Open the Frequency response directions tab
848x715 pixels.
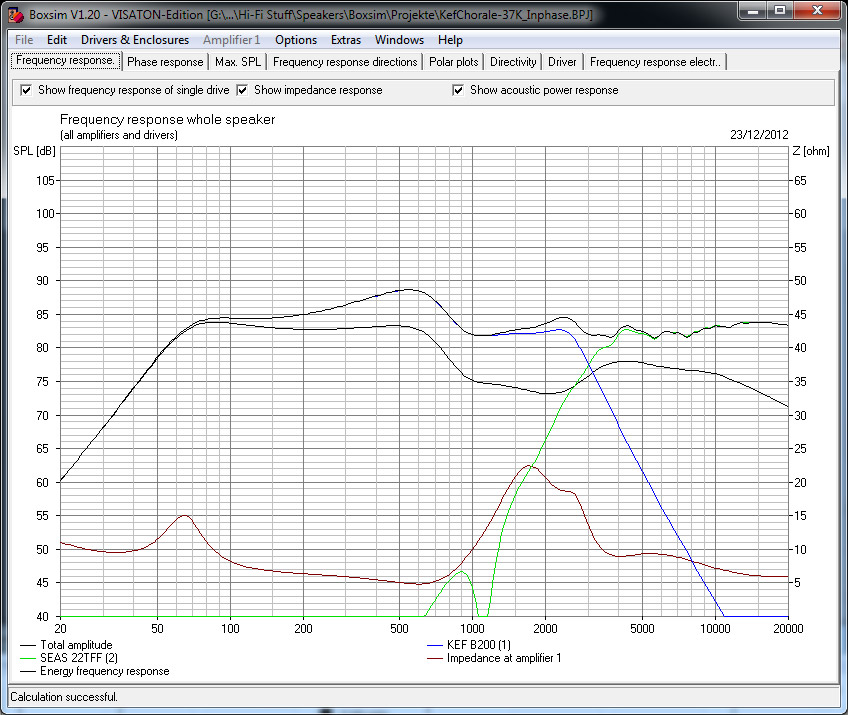(345, 62)
